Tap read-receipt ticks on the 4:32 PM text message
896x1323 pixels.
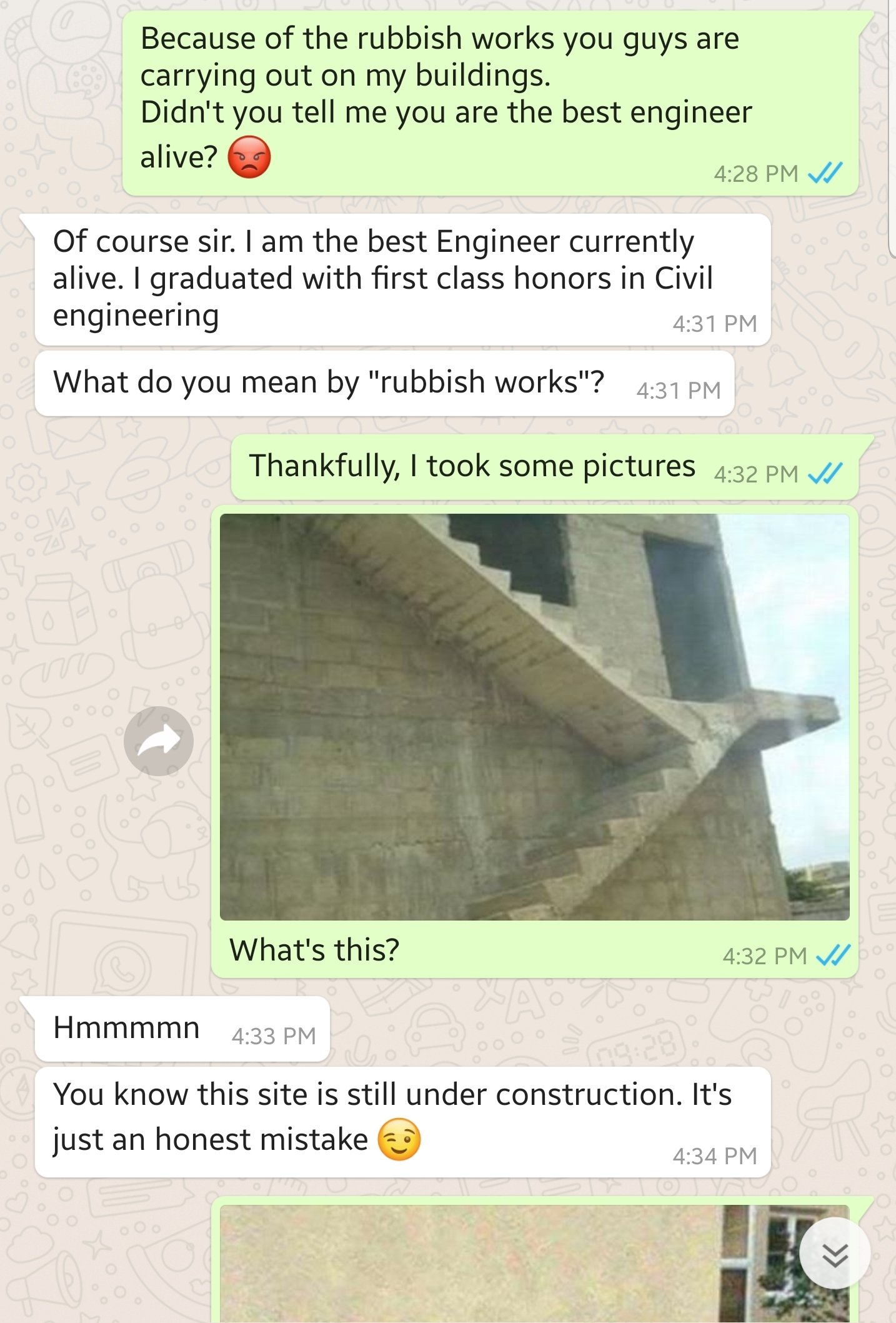pyautogui.click(x=825, y=473)
